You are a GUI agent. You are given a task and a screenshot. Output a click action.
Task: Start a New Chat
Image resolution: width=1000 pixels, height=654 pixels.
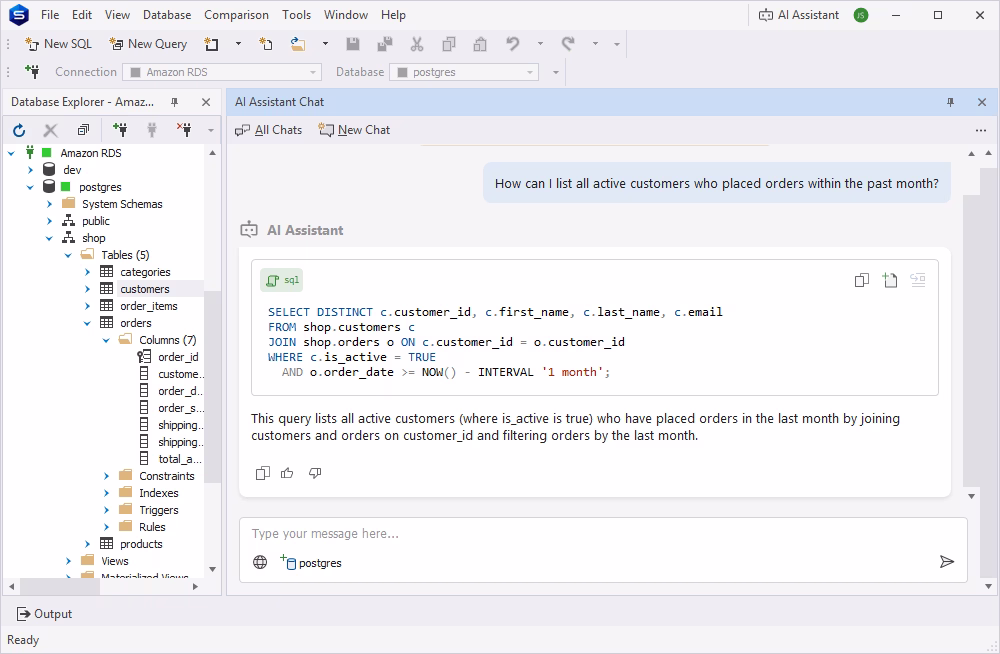tap(355, 130)
